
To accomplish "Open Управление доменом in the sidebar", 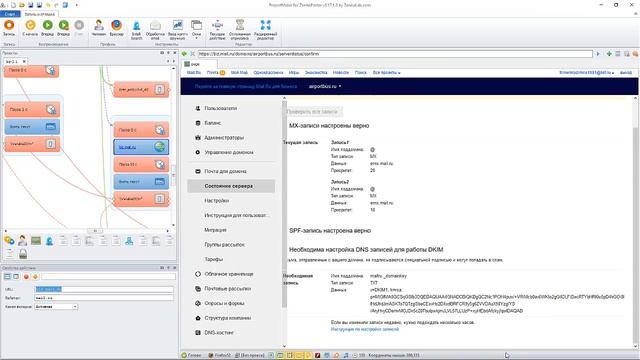I will [x=229, y=152].
